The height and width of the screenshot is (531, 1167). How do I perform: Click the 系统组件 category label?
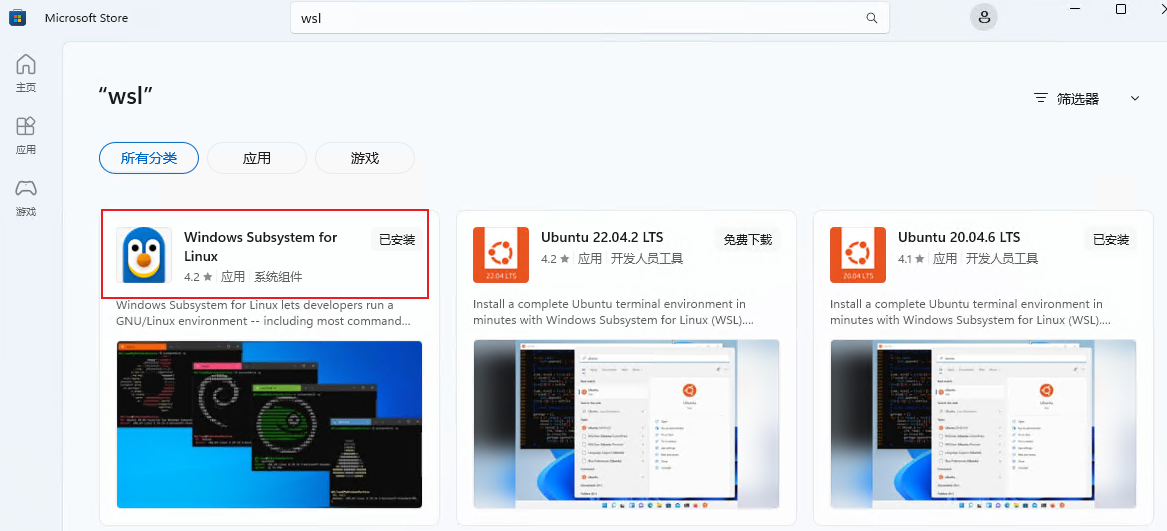point(278,276)
